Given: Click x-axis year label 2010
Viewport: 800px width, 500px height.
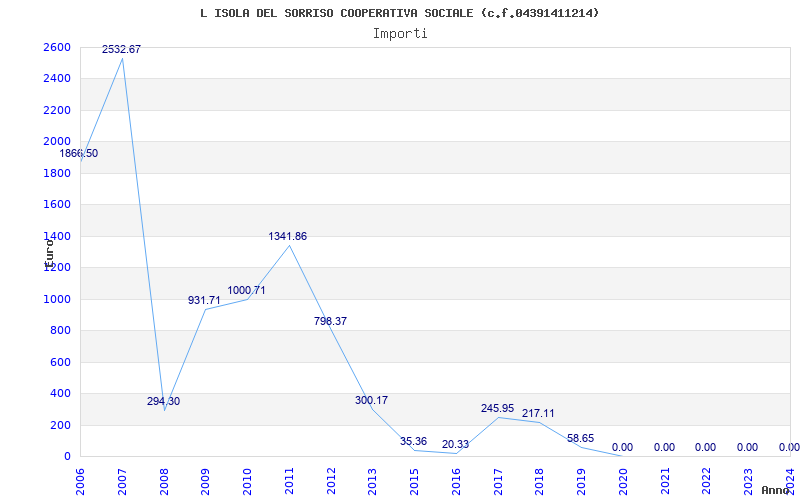Looking at the screenshot, I should click(x=247, y=481).
